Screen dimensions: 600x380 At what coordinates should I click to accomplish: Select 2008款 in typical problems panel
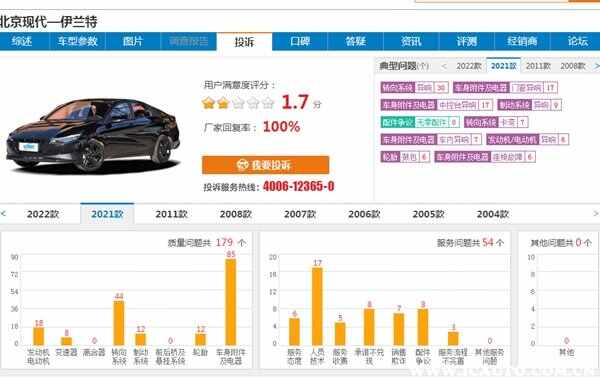click(573, 66)
